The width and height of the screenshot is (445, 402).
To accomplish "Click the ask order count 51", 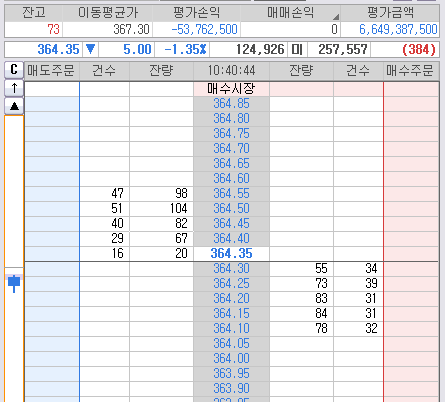I will [117, 209].
